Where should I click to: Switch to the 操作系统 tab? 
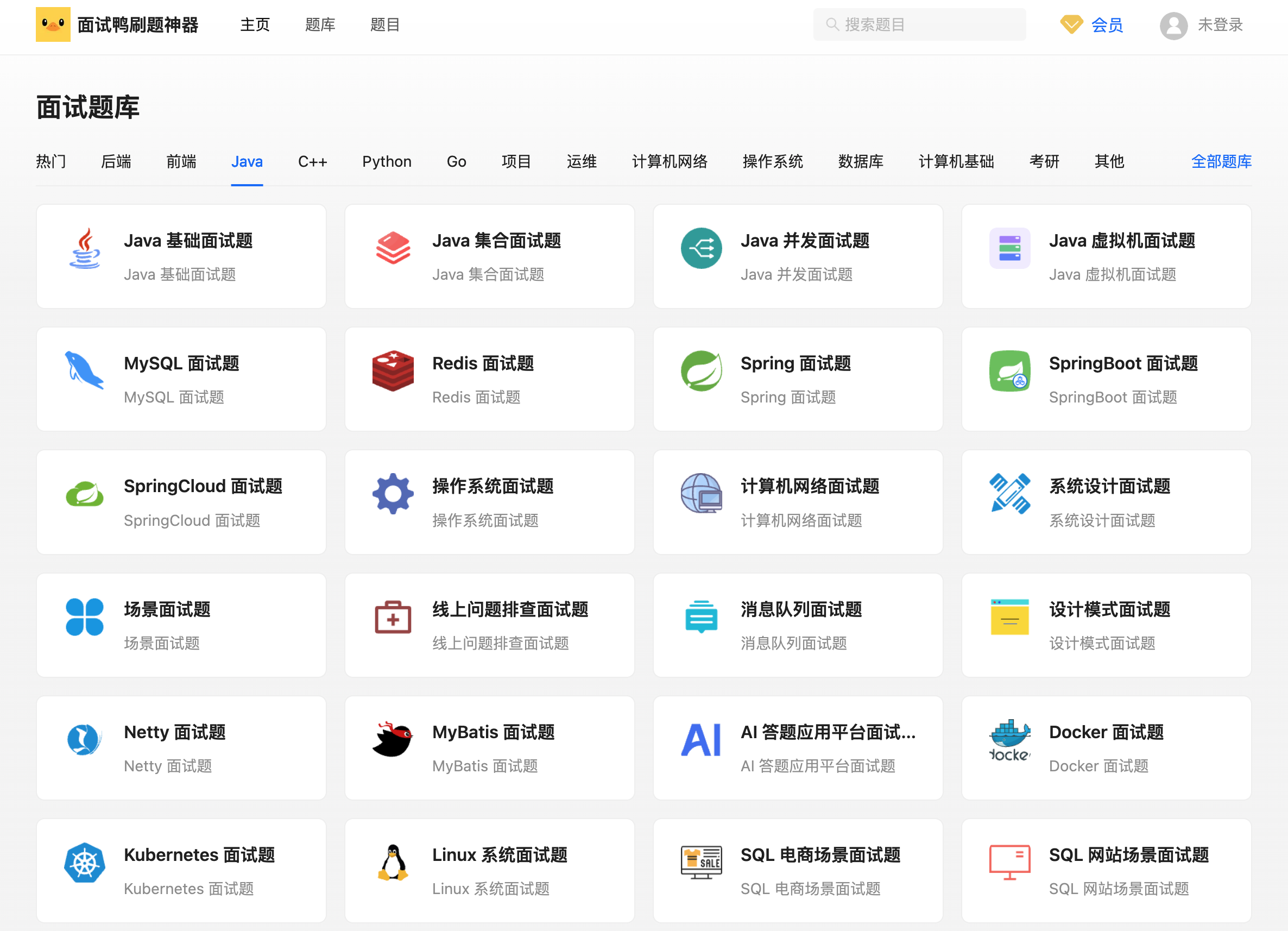point(773,161)
